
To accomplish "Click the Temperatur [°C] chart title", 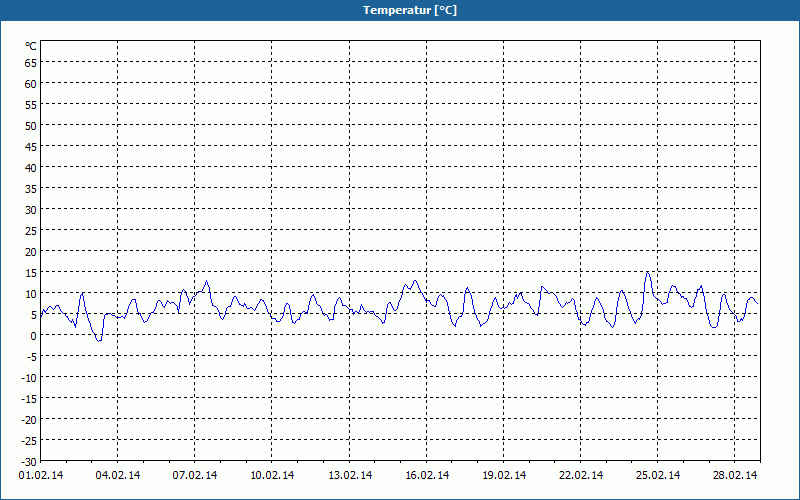I will tap(410, 10).
